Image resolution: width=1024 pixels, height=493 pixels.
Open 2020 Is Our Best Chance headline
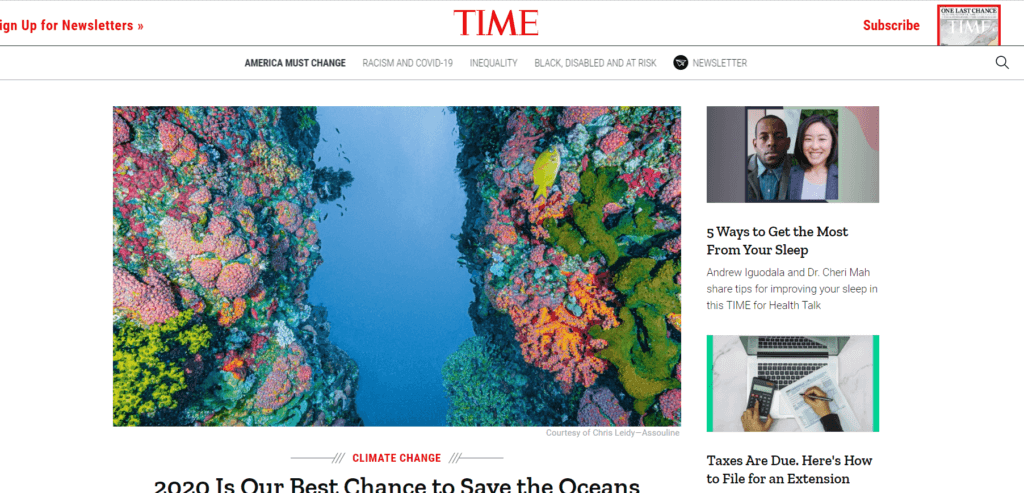click(x=396, y=485)
